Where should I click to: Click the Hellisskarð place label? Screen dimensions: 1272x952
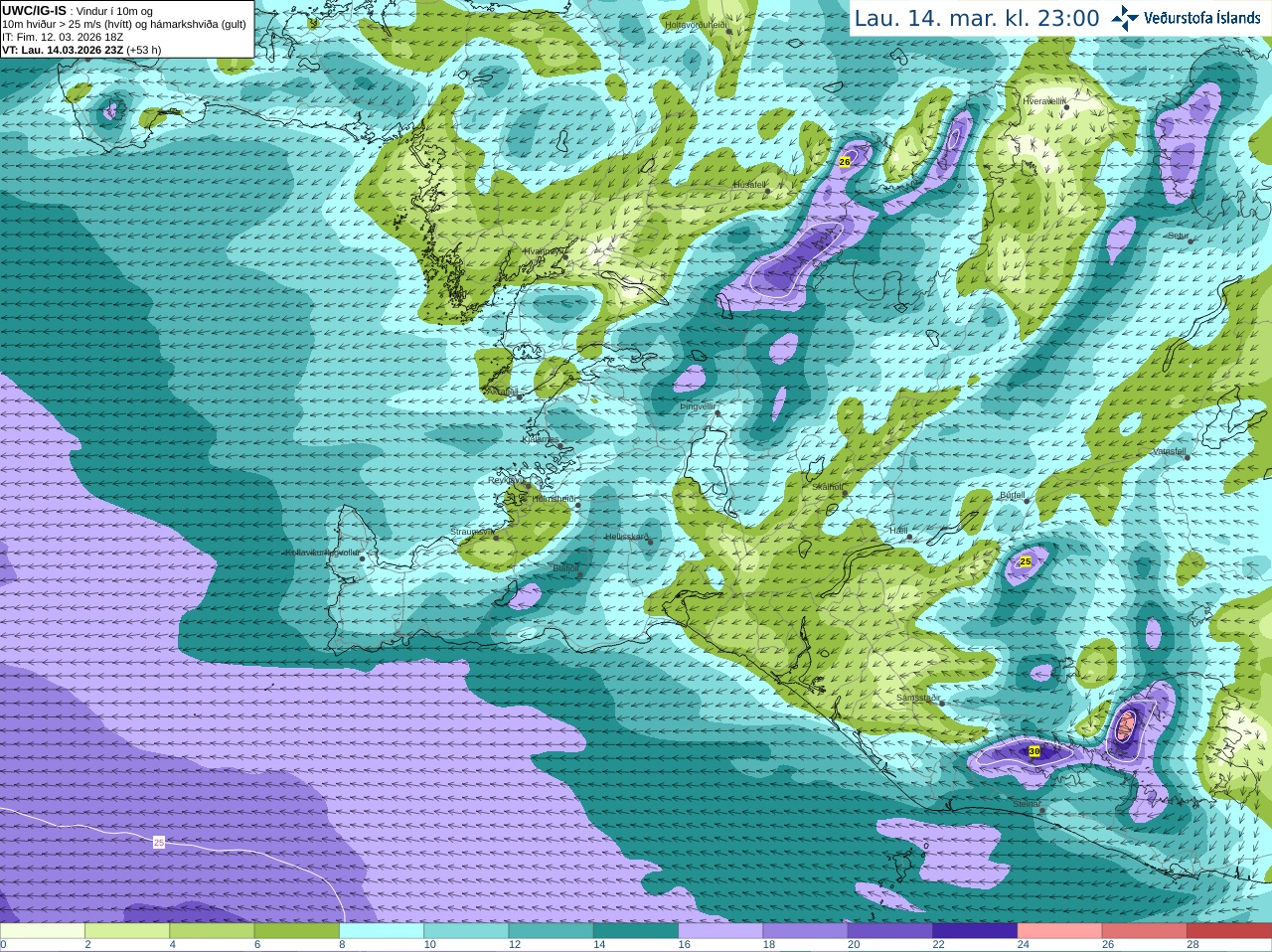(x=627, y=537)
